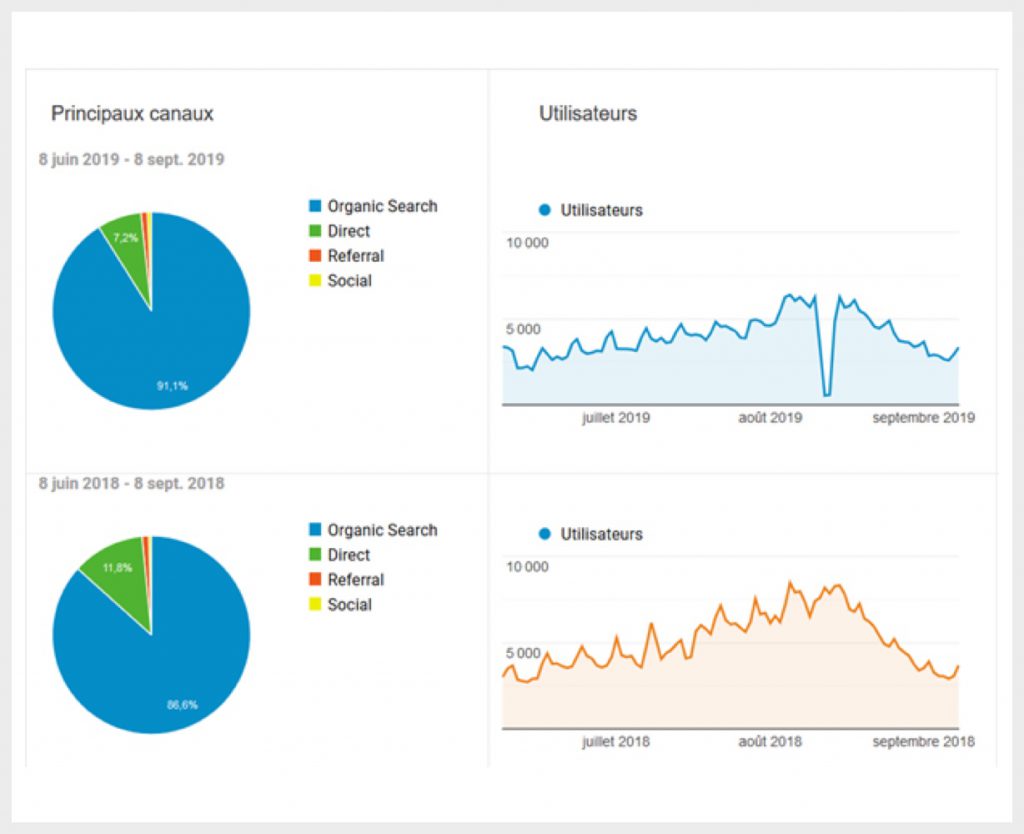Select the yellow Social swatch in 2018 legend
Viewport: 1024px width, 834px height.
pyautogui.click(x=315, y=605)
